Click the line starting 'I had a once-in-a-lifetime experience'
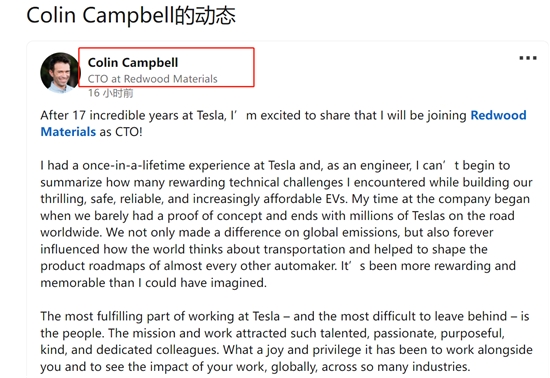The height and width of the screenshot is (378, 550). tap(275, 165)
